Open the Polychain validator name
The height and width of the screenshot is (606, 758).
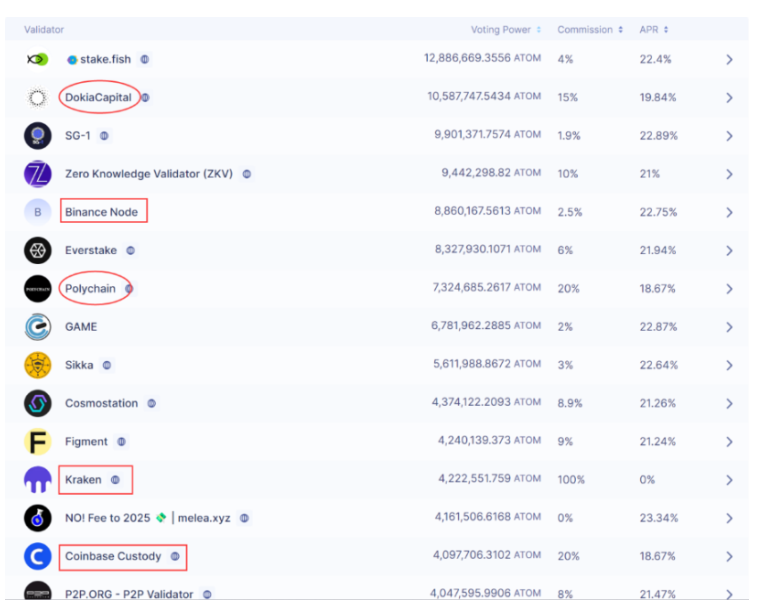pos(90,289)
